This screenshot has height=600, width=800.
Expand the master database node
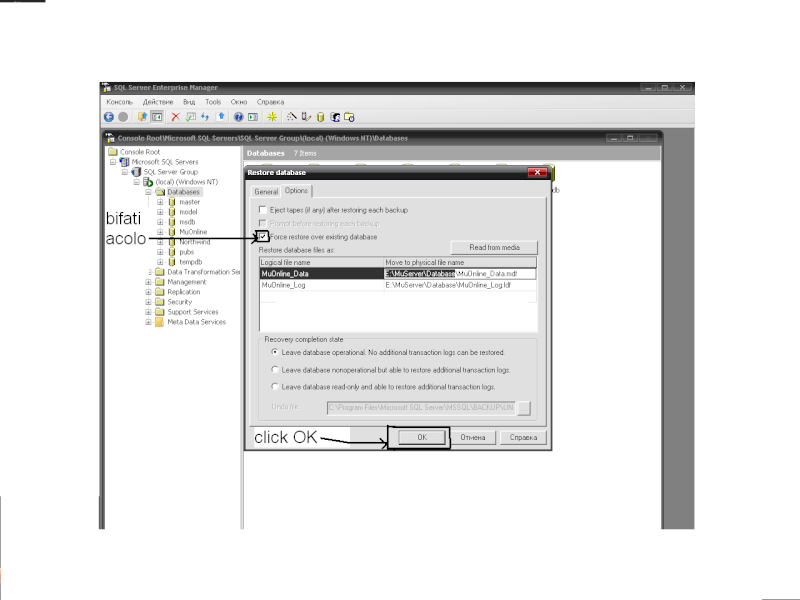(x=160, y=202)
